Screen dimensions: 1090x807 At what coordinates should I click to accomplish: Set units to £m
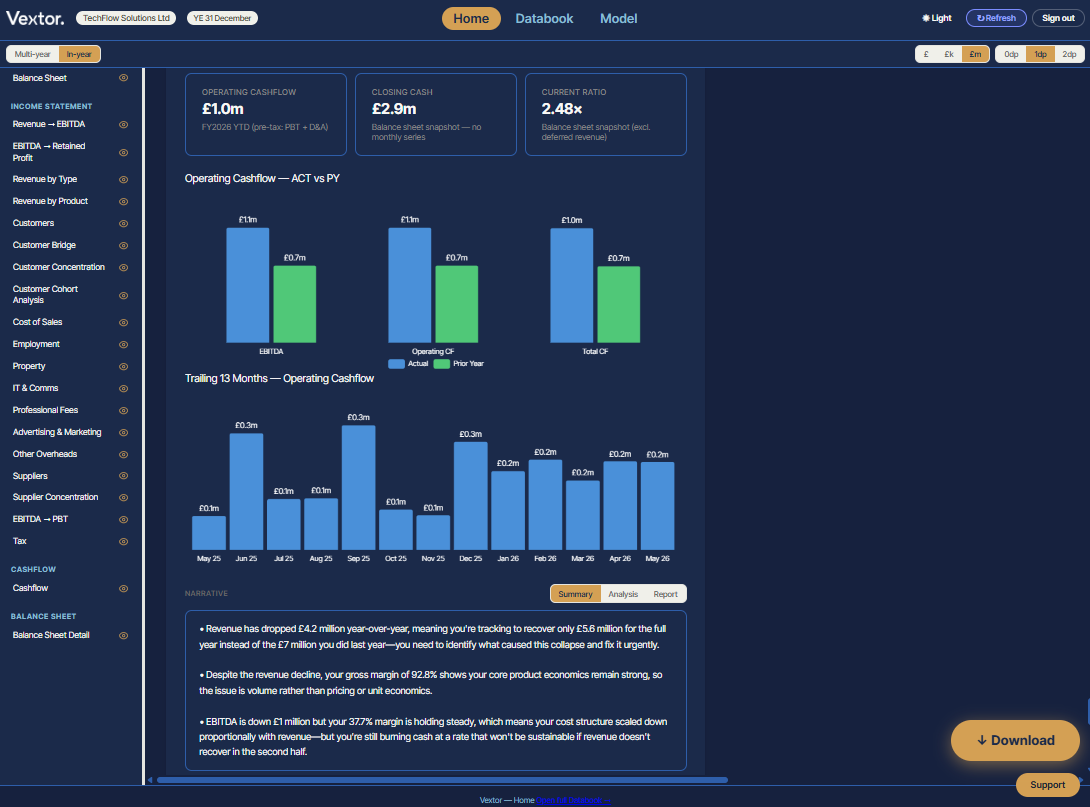[x=975, y=54]
